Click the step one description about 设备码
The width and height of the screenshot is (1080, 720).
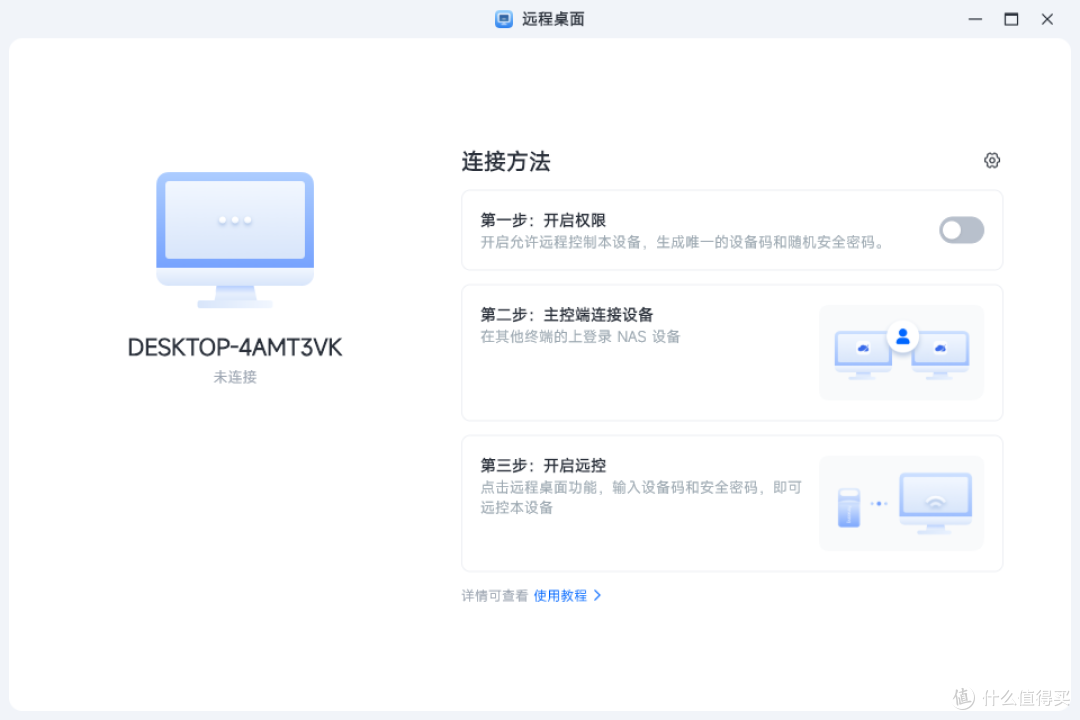pos(682,242)
